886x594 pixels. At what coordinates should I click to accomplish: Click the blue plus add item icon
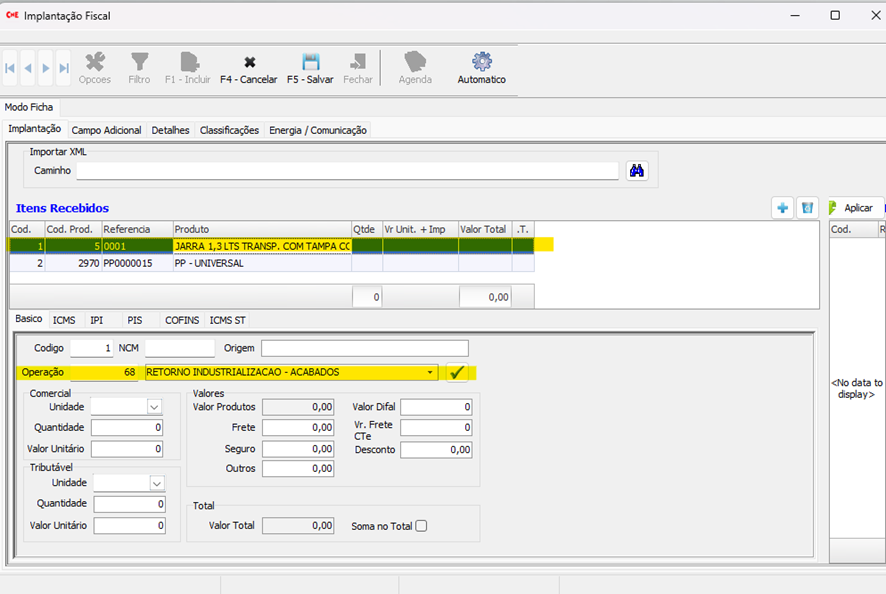click(782, 208)
